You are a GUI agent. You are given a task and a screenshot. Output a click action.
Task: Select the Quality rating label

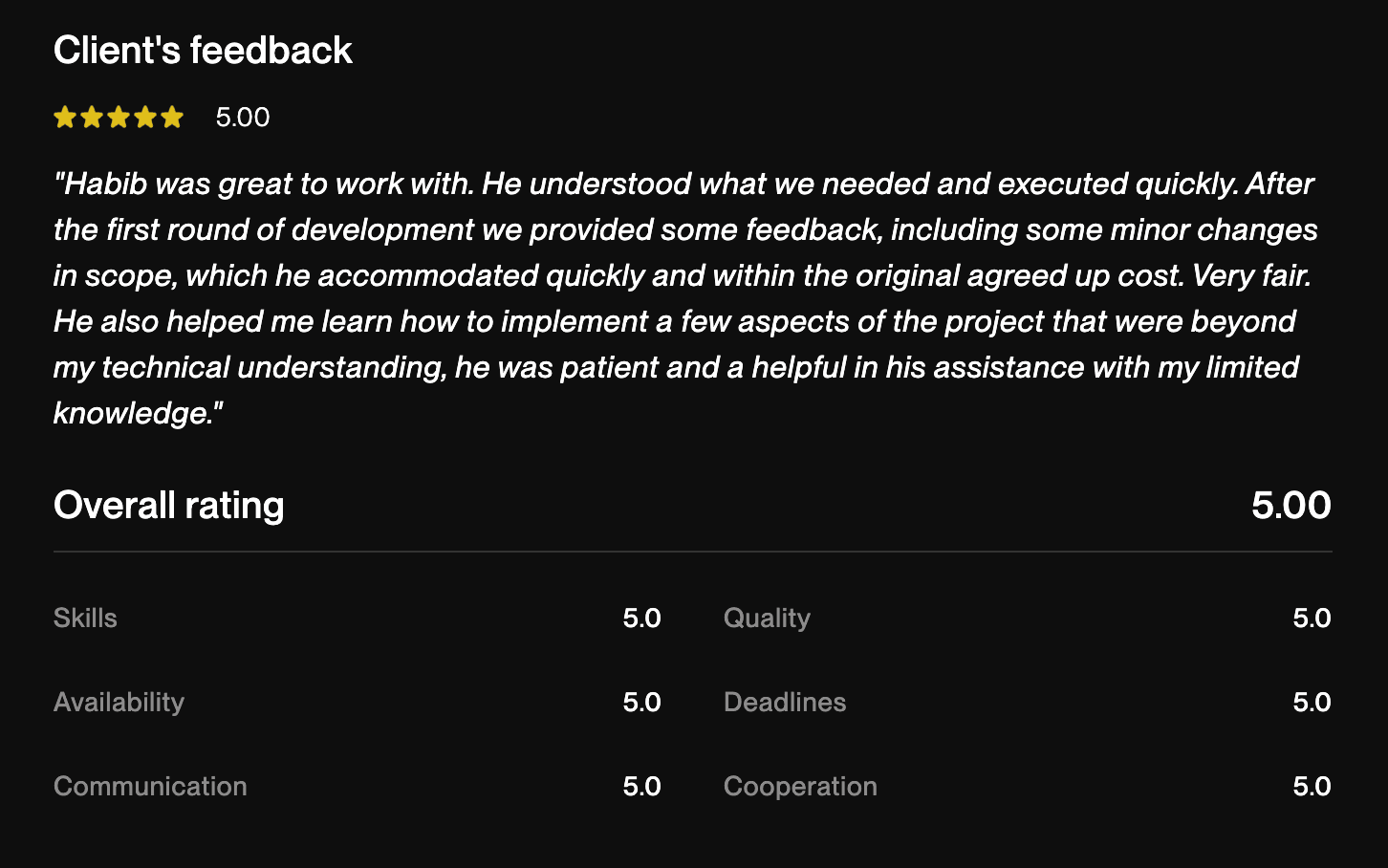point(767,618)
